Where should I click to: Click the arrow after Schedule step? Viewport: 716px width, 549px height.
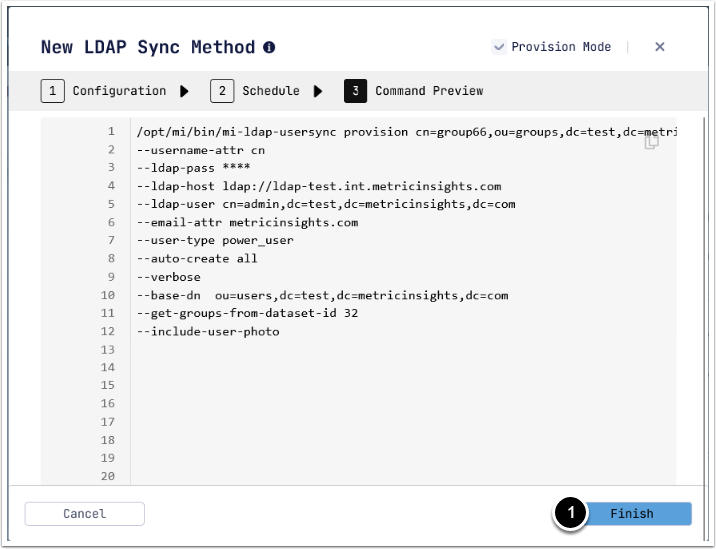tap(318, 91)
